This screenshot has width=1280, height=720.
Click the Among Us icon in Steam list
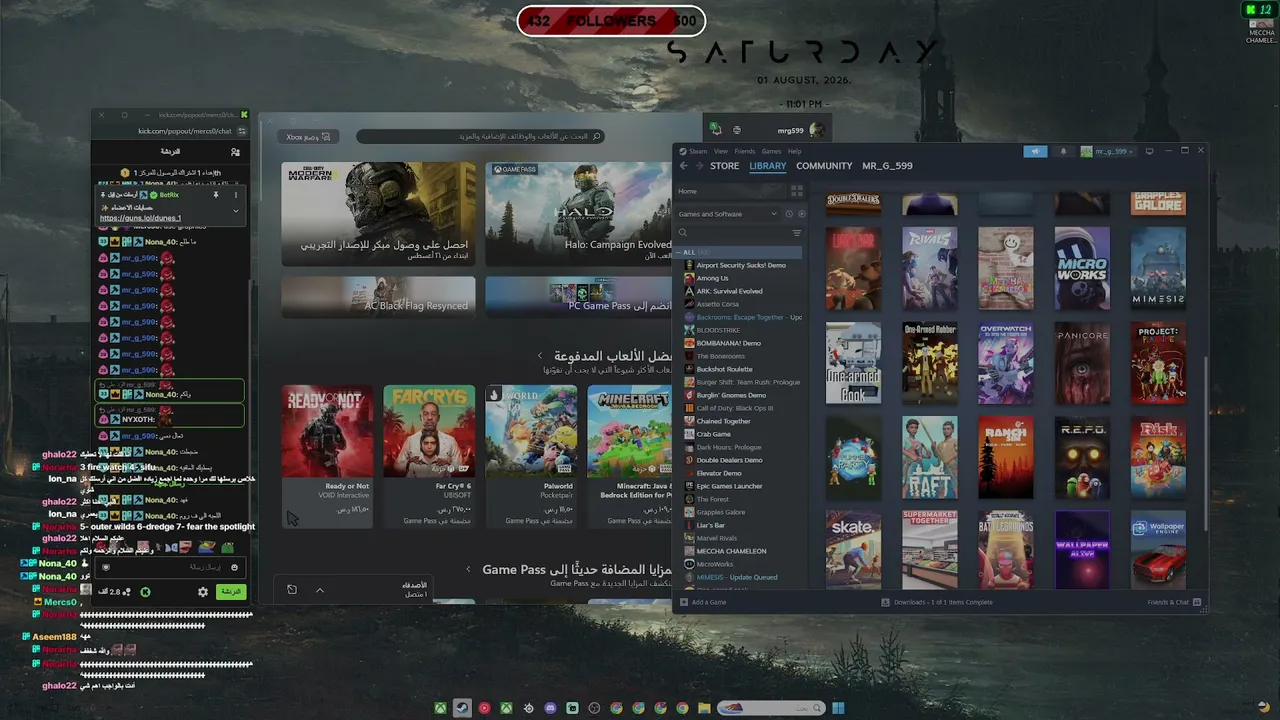coord(689,278)
